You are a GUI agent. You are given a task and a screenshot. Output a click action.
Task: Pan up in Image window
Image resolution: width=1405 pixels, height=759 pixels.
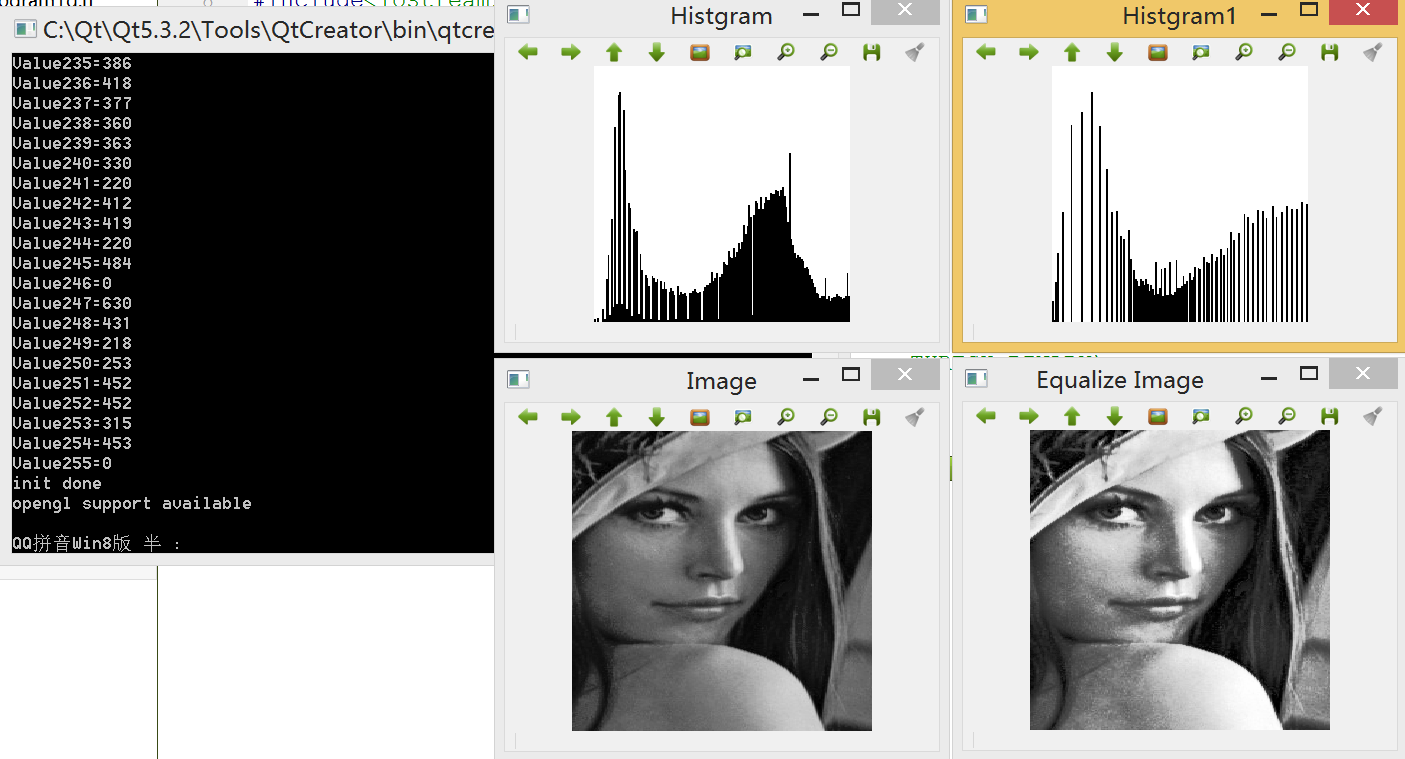[x=614, y=417]
